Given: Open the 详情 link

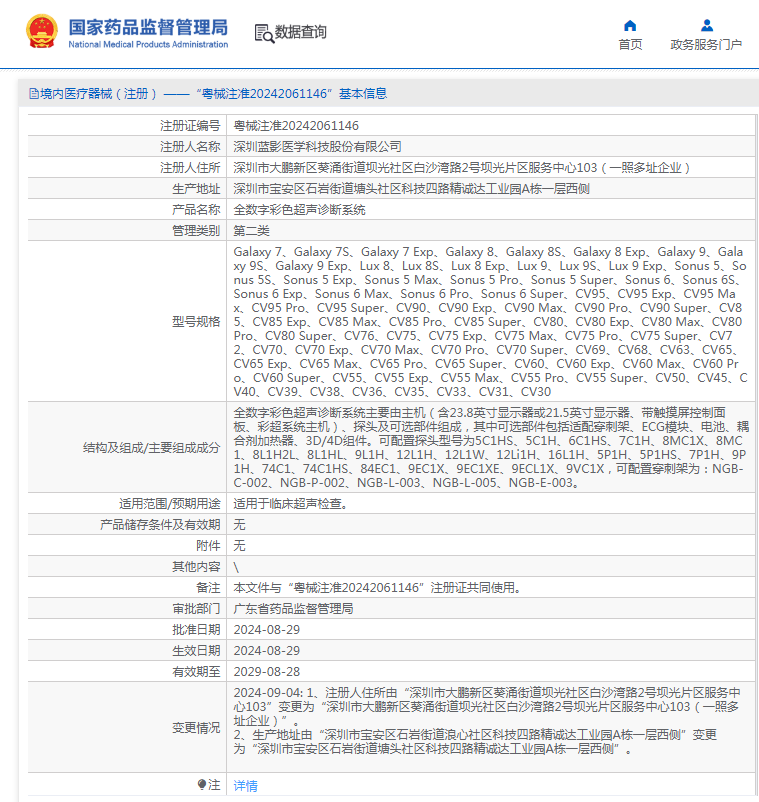Looking at the screenshot, I should (x=245, y=786).
